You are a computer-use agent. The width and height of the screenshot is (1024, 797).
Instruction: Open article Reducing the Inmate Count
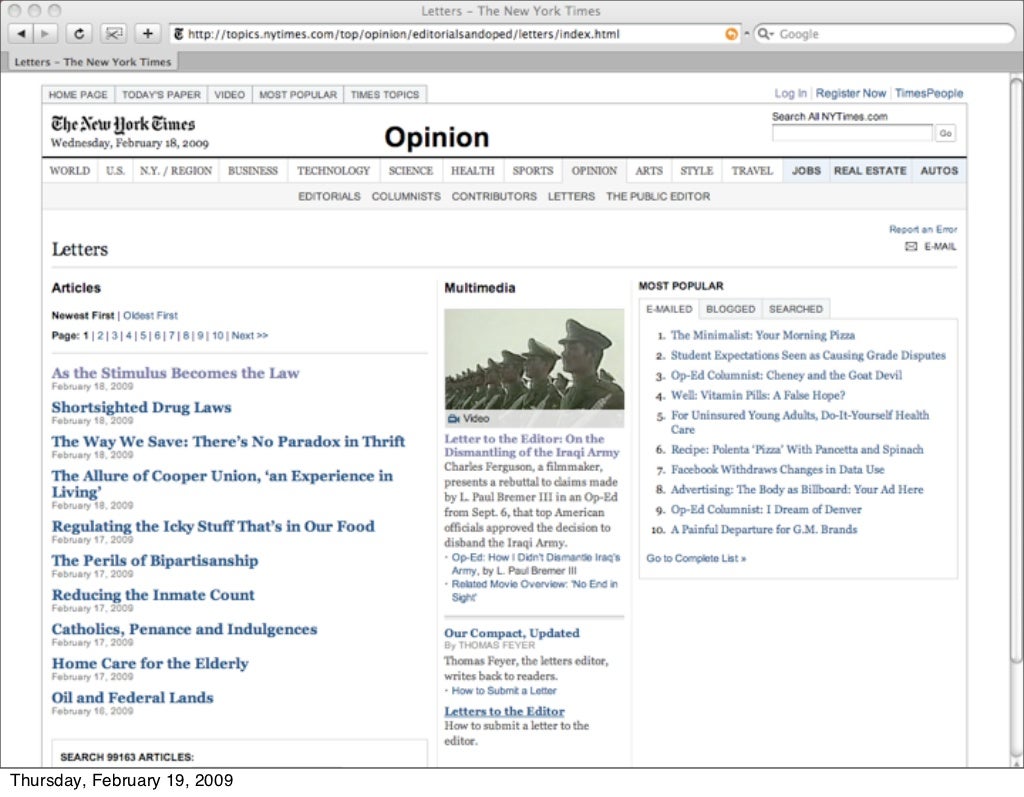click(153, 595)
